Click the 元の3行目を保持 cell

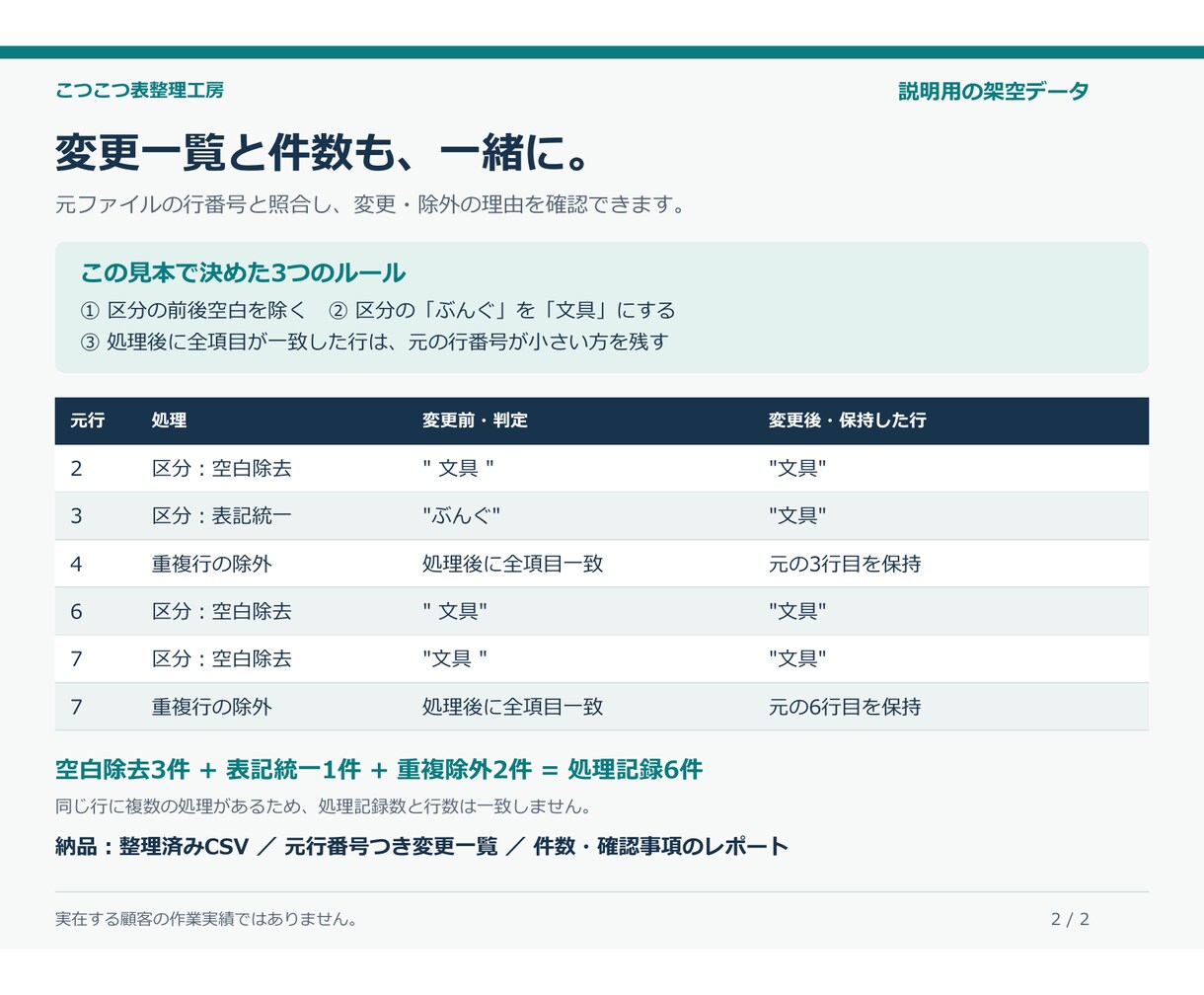tap(845, 565)
